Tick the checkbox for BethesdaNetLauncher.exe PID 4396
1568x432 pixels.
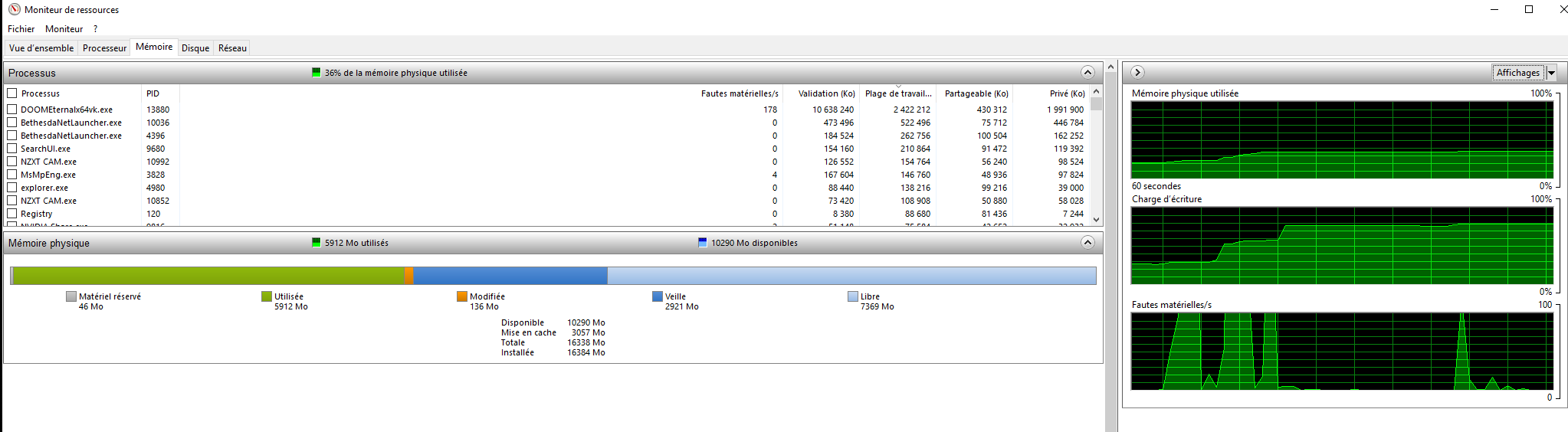[11, 136]
